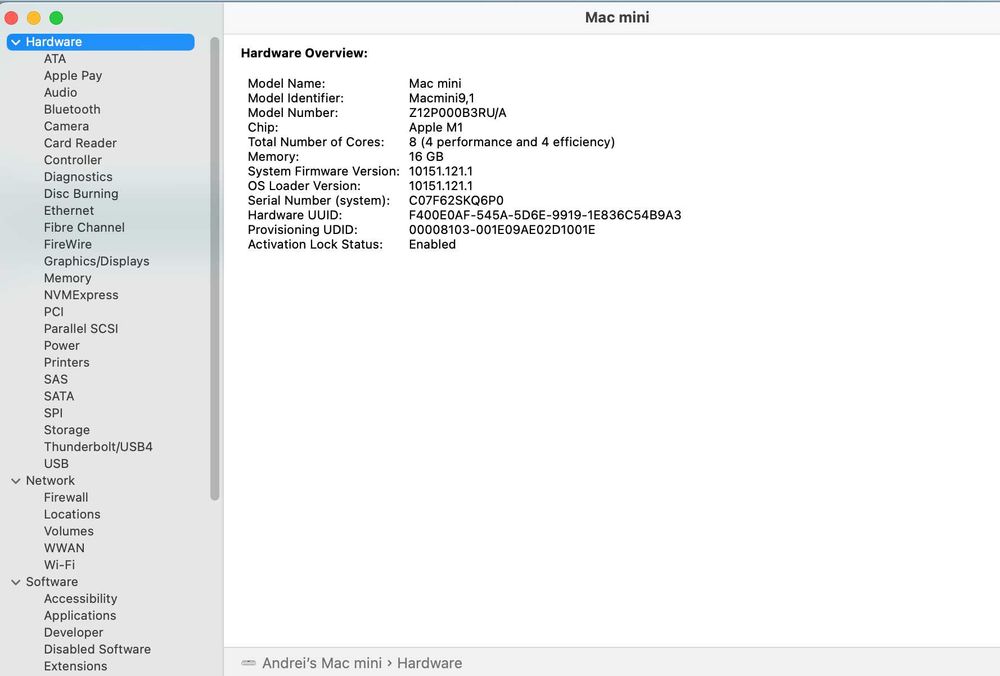View the Graphics/Displays section
The width and height of the screenshot is (1000, 676).
(x=96, y=261)
